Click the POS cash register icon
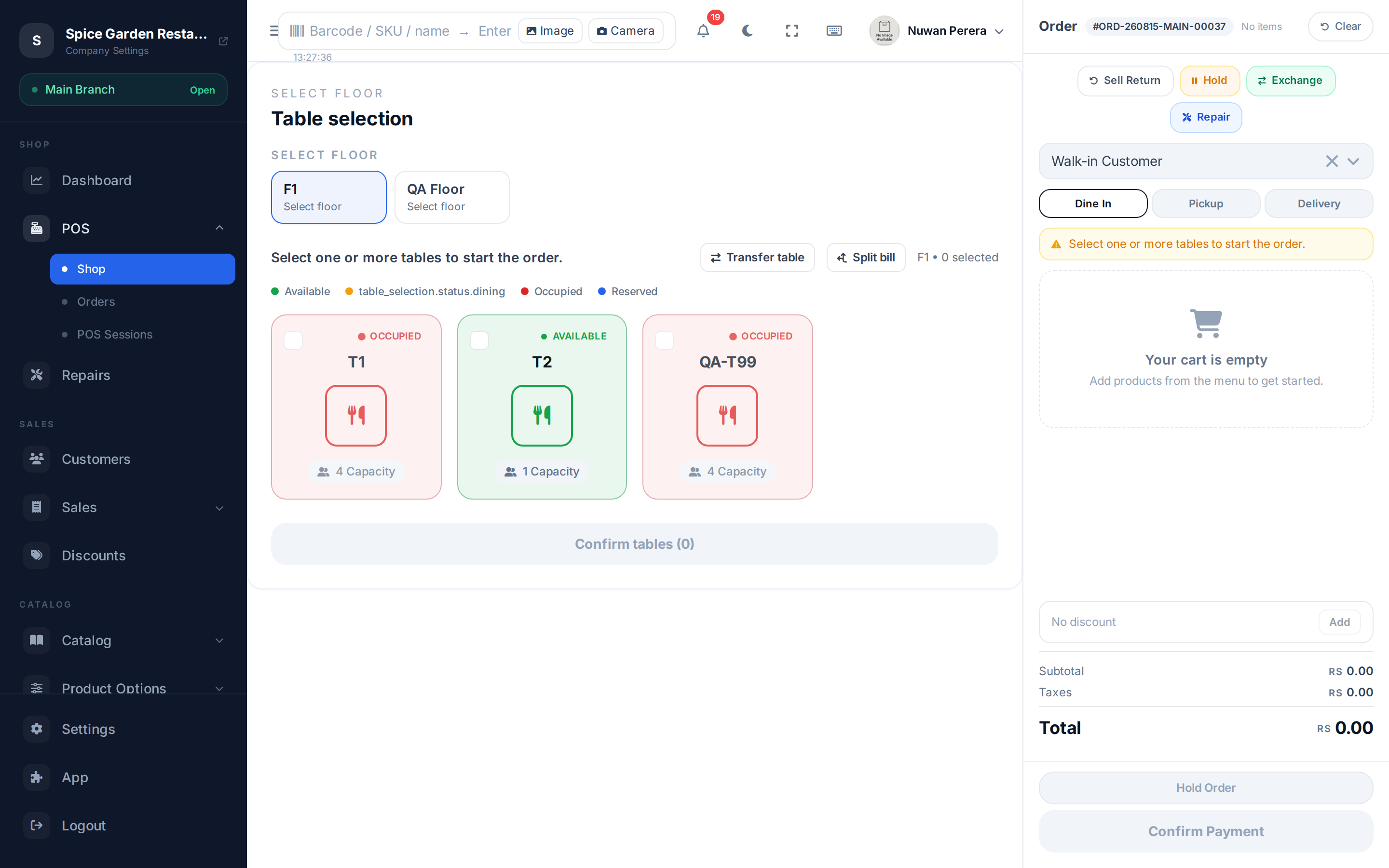The image size is (1389, 868). point(37,229)
